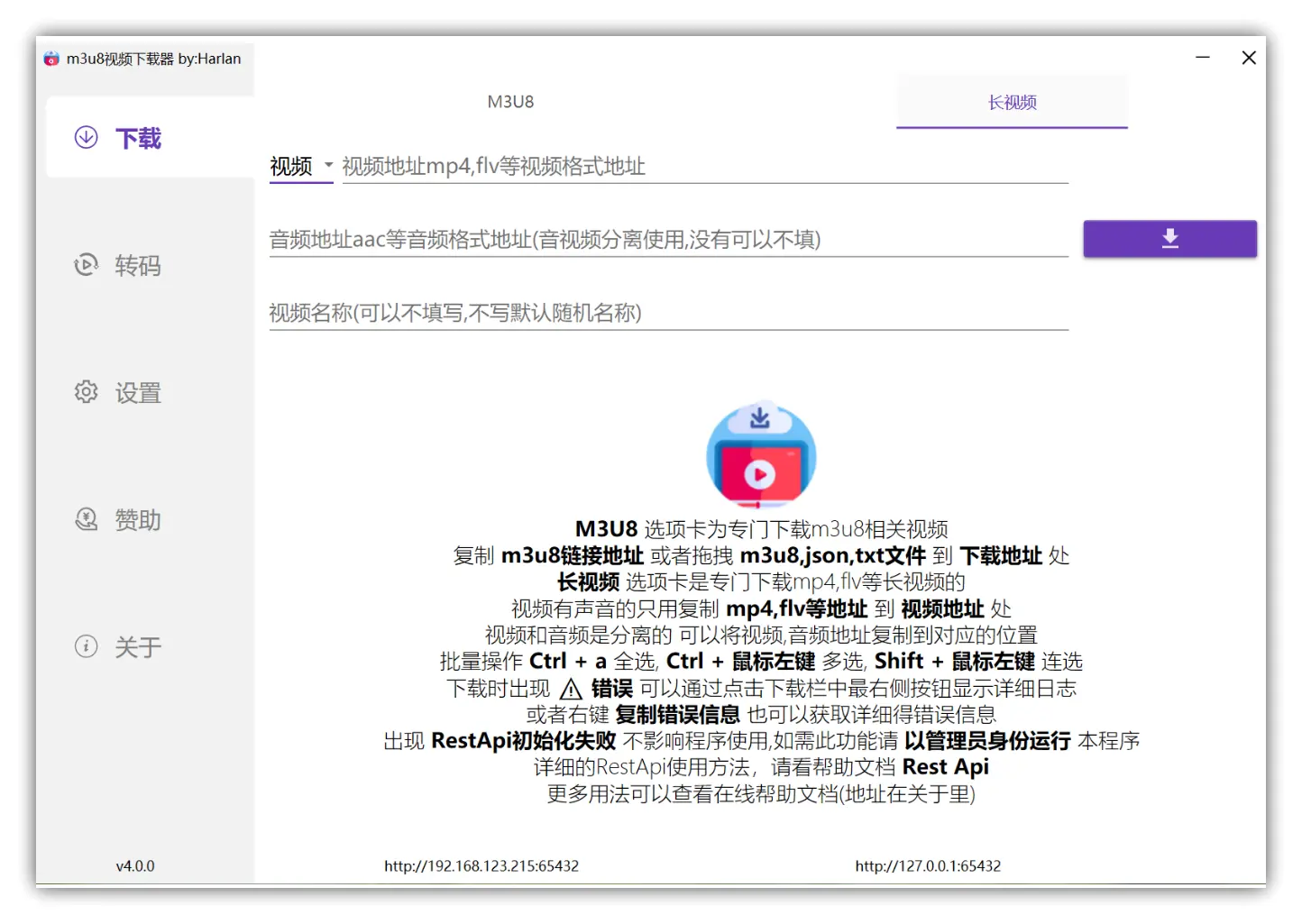Click the http://127.0.0.1:65432 address
This screenshot has width=1302, height=924.
928,865
